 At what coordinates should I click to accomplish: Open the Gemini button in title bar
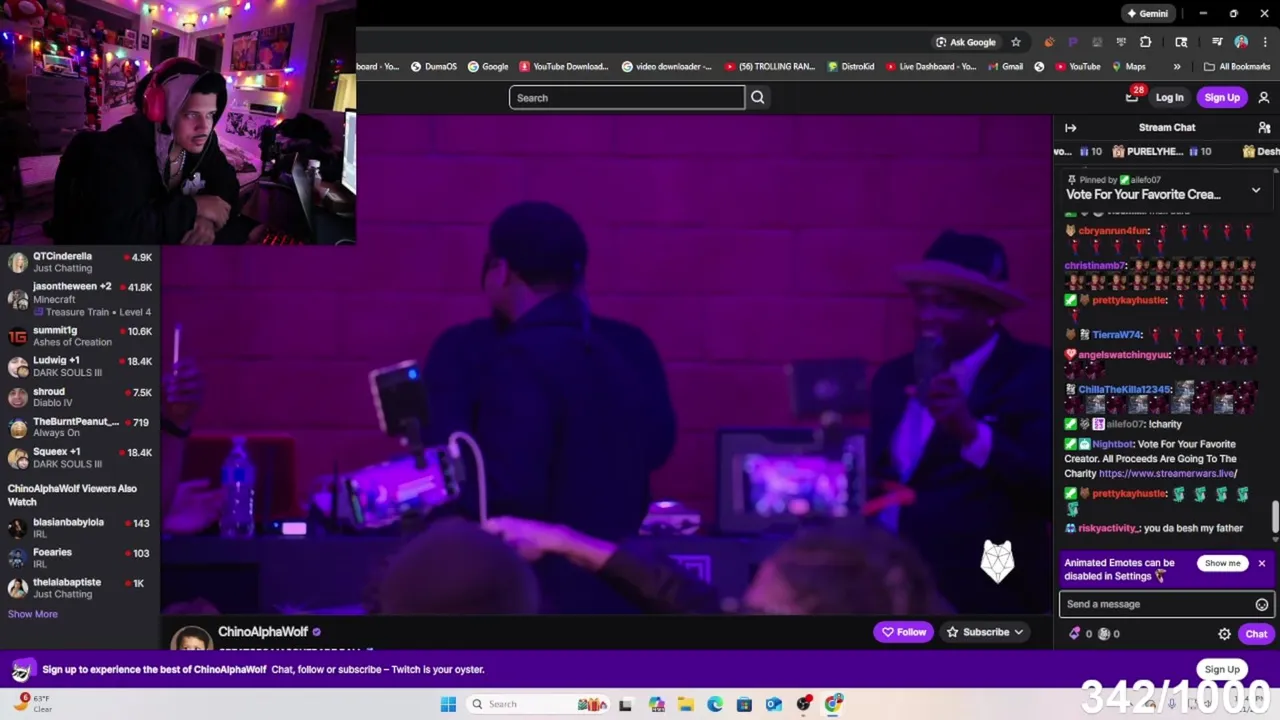click(x=1147, y=13)
